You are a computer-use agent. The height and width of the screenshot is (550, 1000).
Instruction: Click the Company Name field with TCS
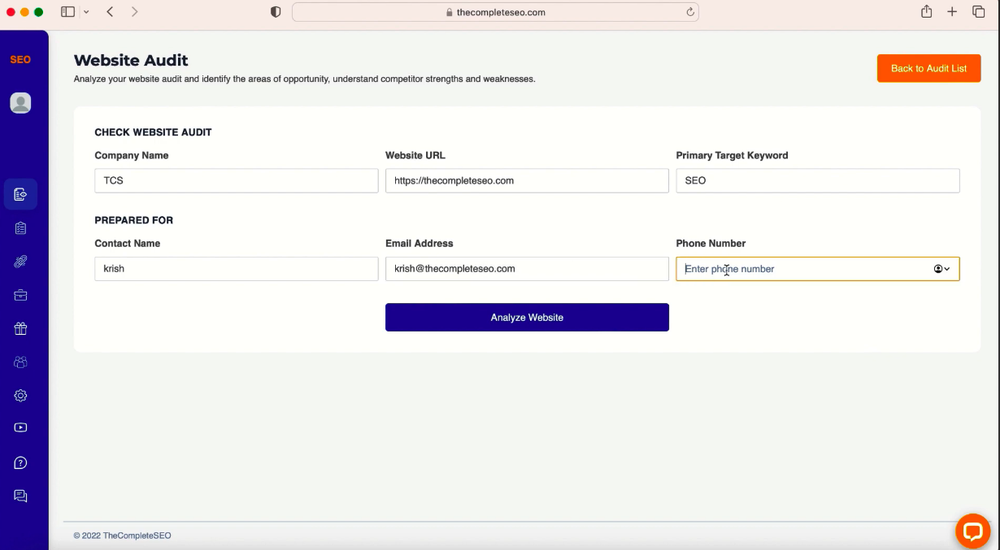236,181
